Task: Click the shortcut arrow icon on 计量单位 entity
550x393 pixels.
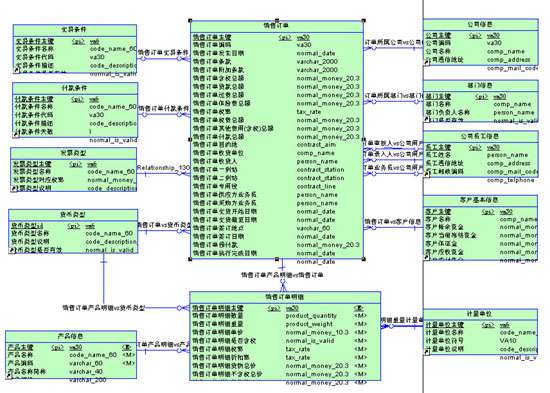Action: point(427,352)
